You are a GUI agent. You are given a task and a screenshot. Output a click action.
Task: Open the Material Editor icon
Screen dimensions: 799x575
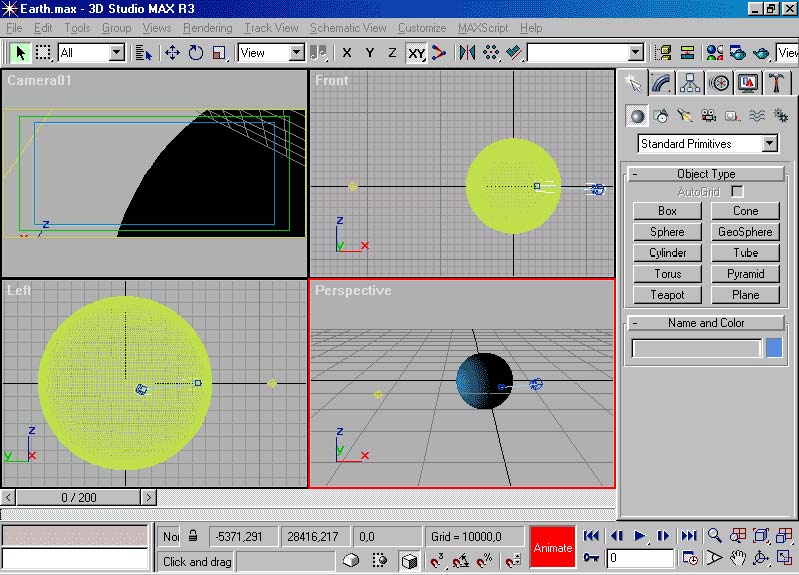tap(714, 53)
